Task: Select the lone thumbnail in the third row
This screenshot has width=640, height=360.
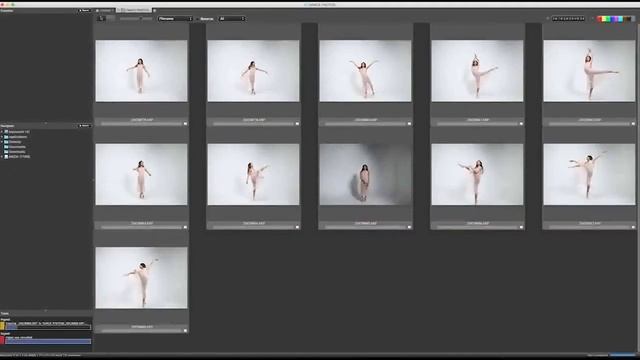Action: point(141,278)
